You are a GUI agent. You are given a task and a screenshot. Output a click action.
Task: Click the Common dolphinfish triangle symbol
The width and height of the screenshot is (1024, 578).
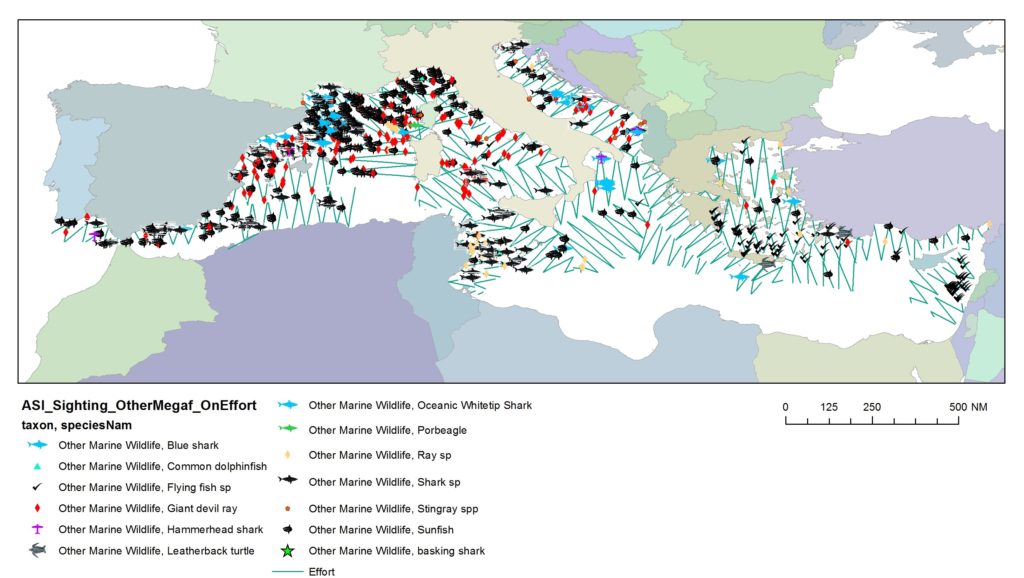point(38,466)
